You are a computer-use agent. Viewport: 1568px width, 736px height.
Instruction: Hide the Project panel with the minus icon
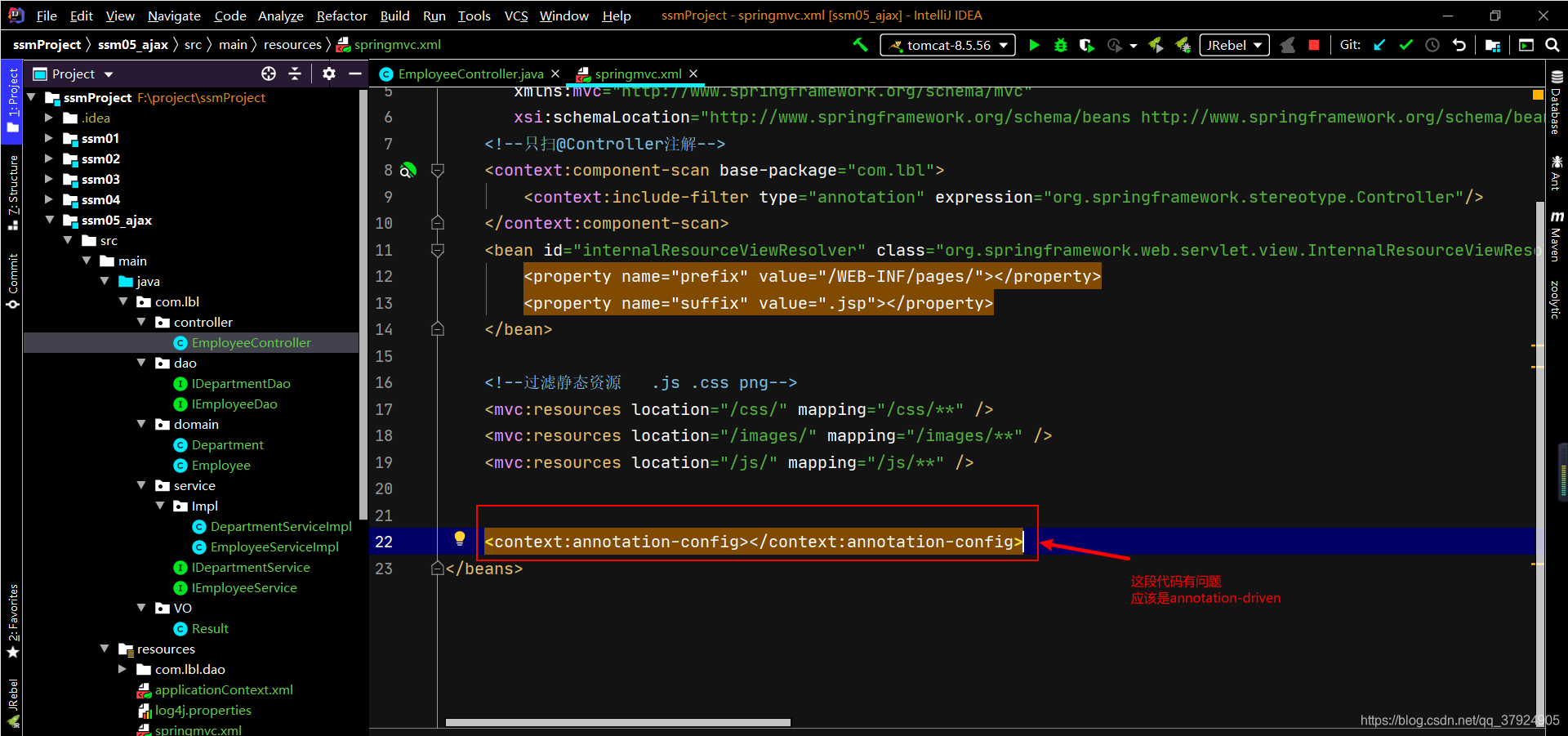[355, 74]
